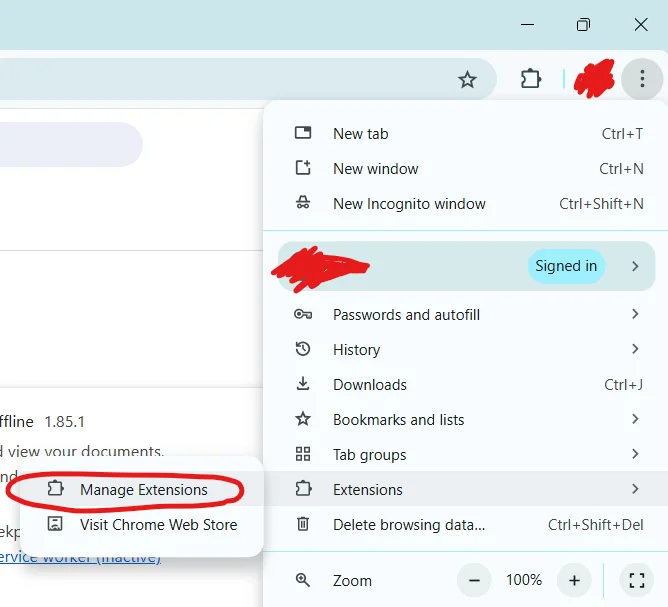Image resolution: width=668 pixels, height=607 pixels.
Task: Click the version number 1.85.1
Action: coord(65,422)
